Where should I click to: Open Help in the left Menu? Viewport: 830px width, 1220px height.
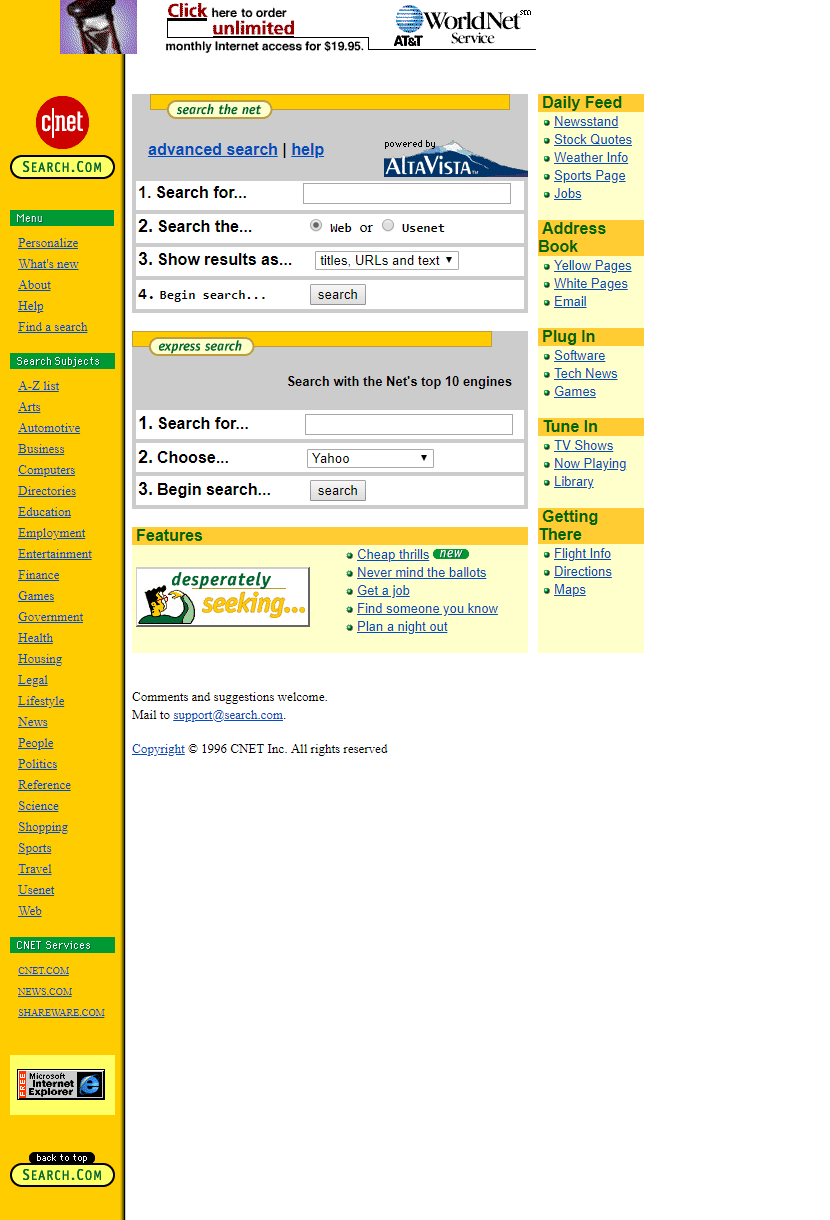[31, 306]
